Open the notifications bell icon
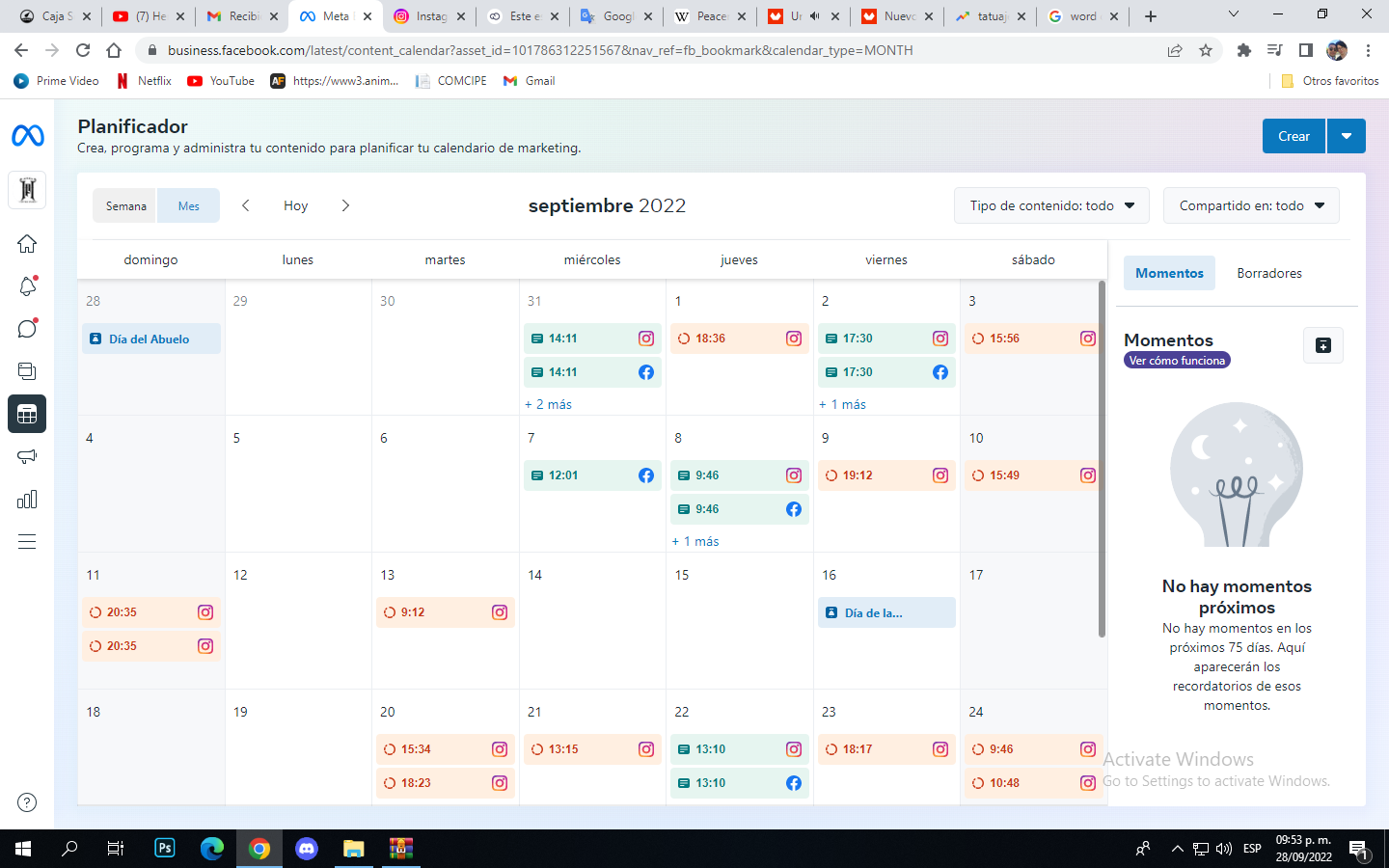This screenshot has width=1389, height=868. pos(27,286)
